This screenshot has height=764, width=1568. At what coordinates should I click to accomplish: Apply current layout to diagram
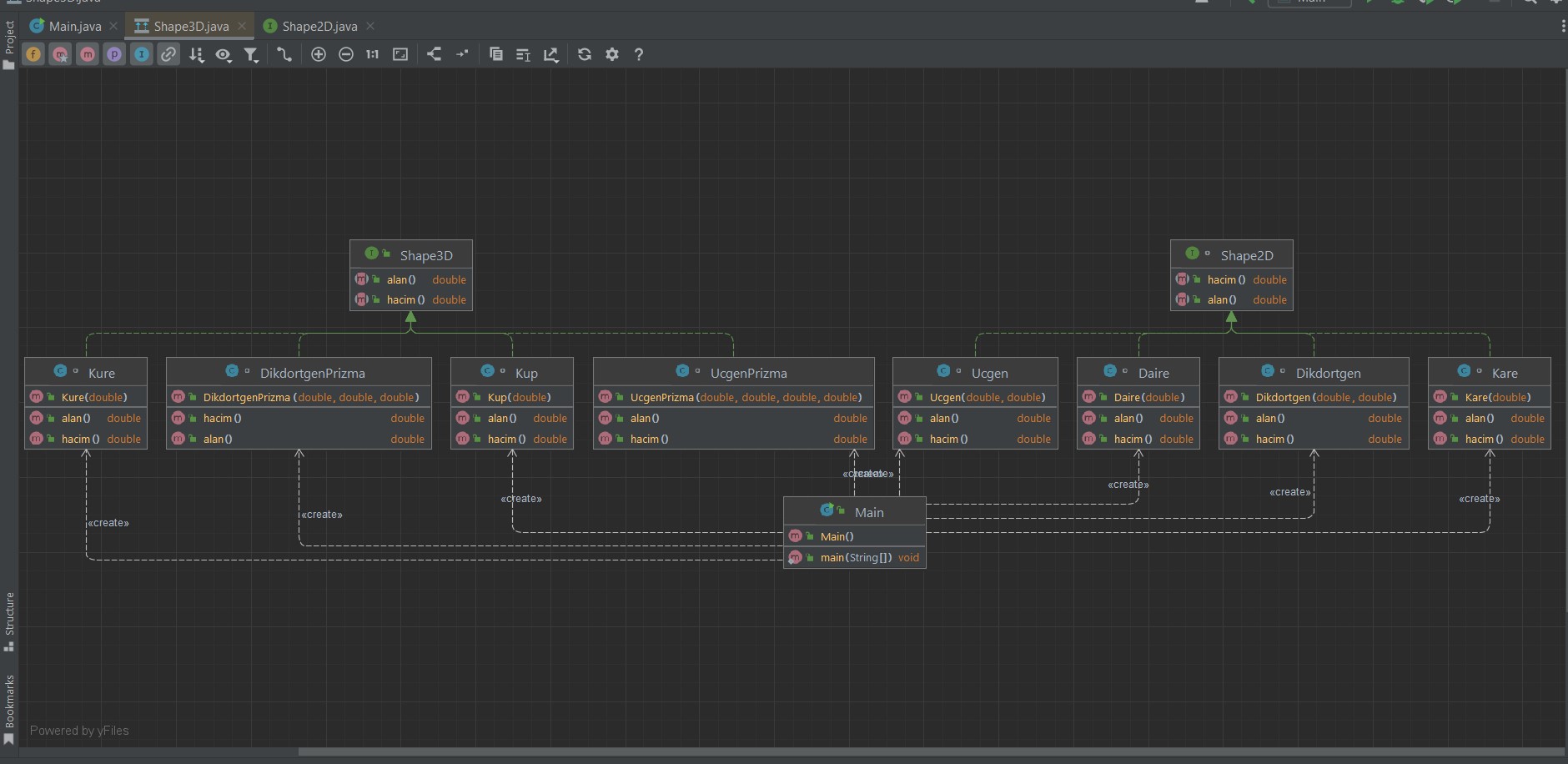435,54
